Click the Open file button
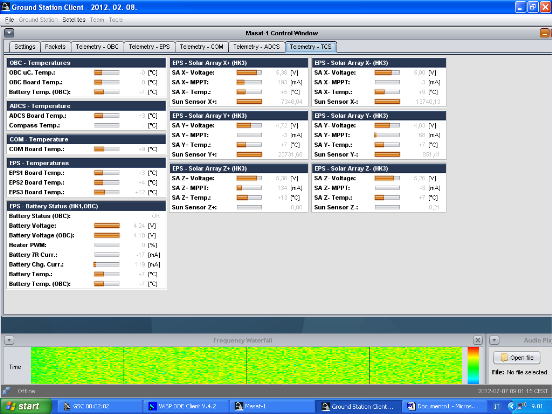 pos(517,358)
